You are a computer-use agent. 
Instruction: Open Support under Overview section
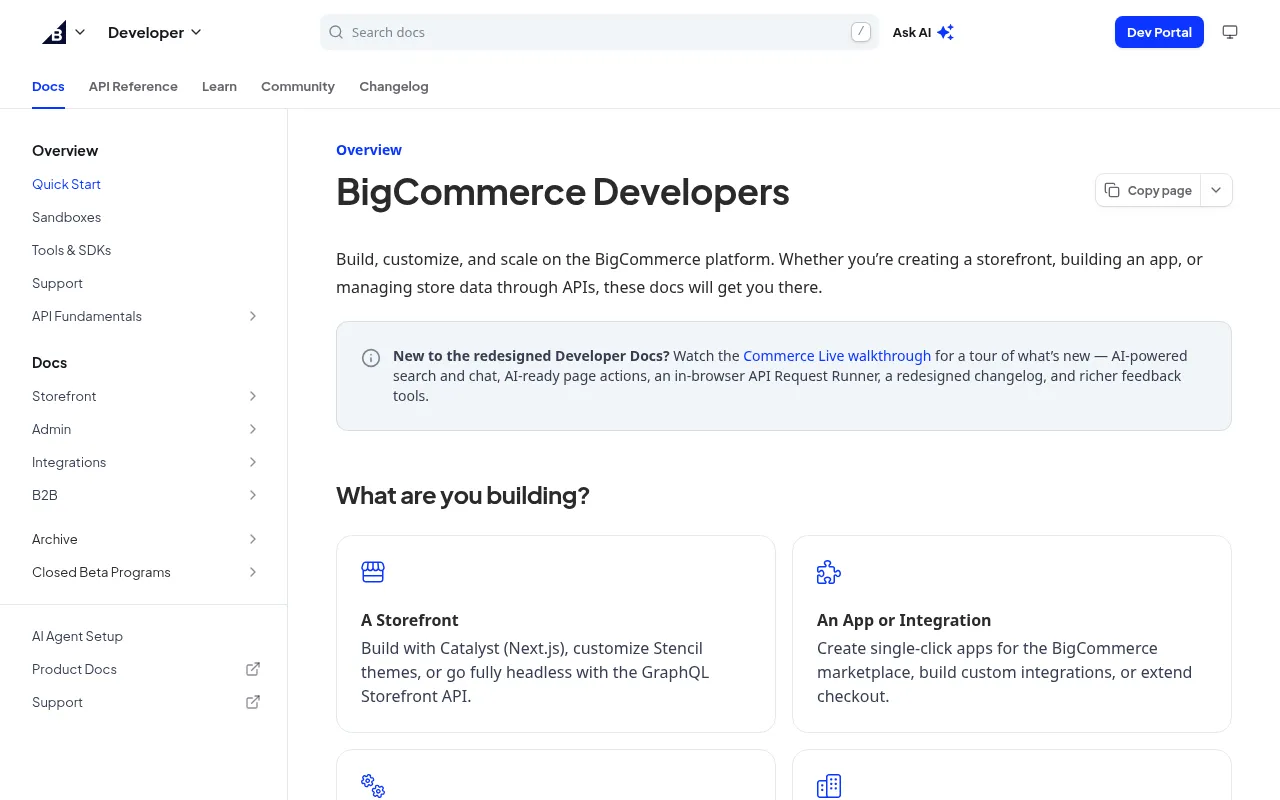click(57, 283)
